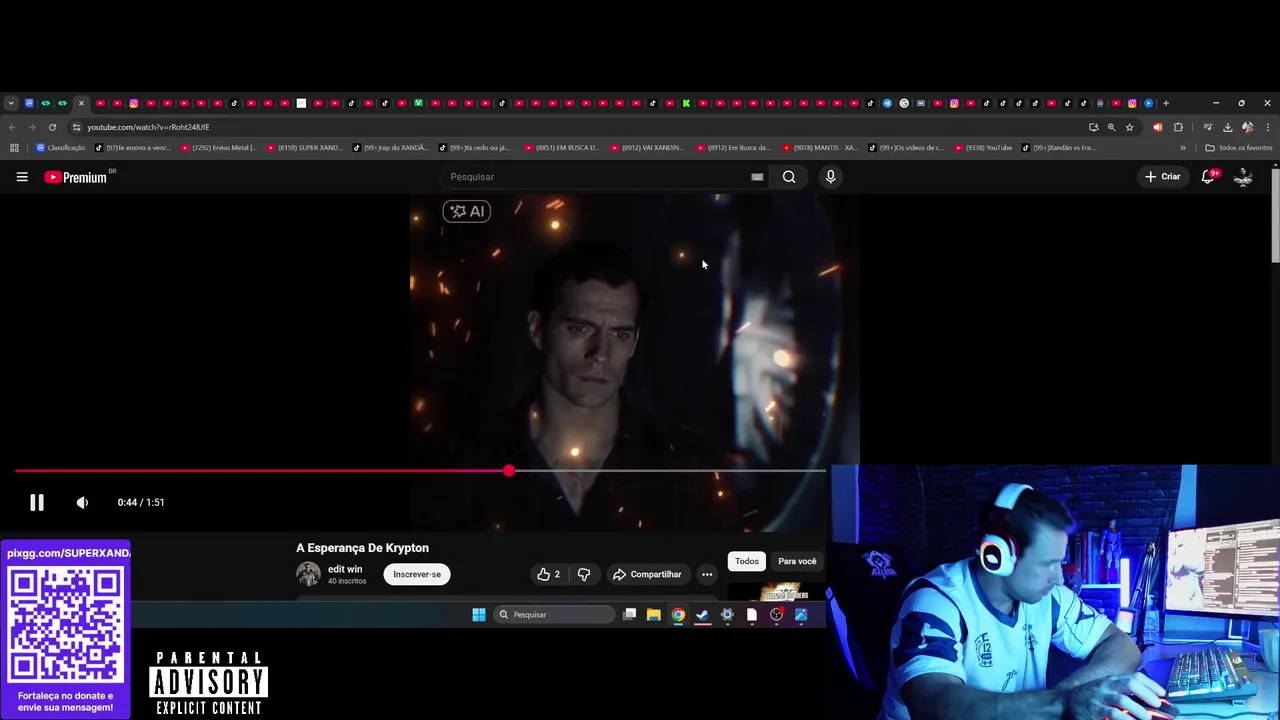Open the (8851) EM BUSCA D... bookmark

tap(561, 148)
